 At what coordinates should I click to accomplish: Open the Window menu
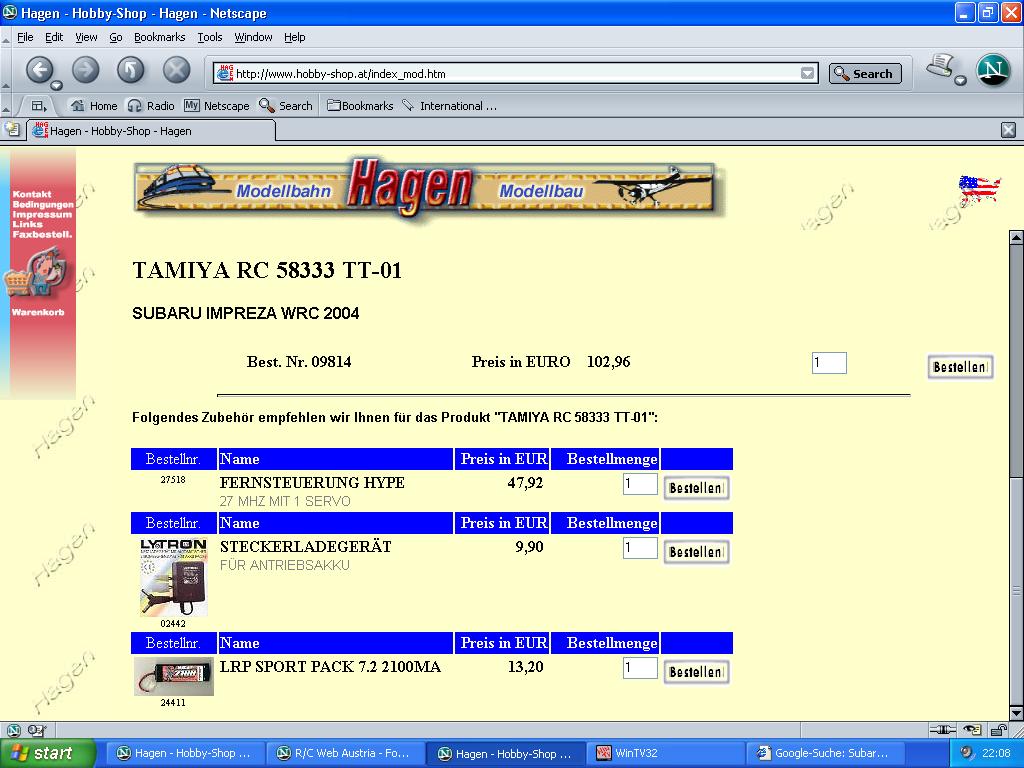coord(253,37)
